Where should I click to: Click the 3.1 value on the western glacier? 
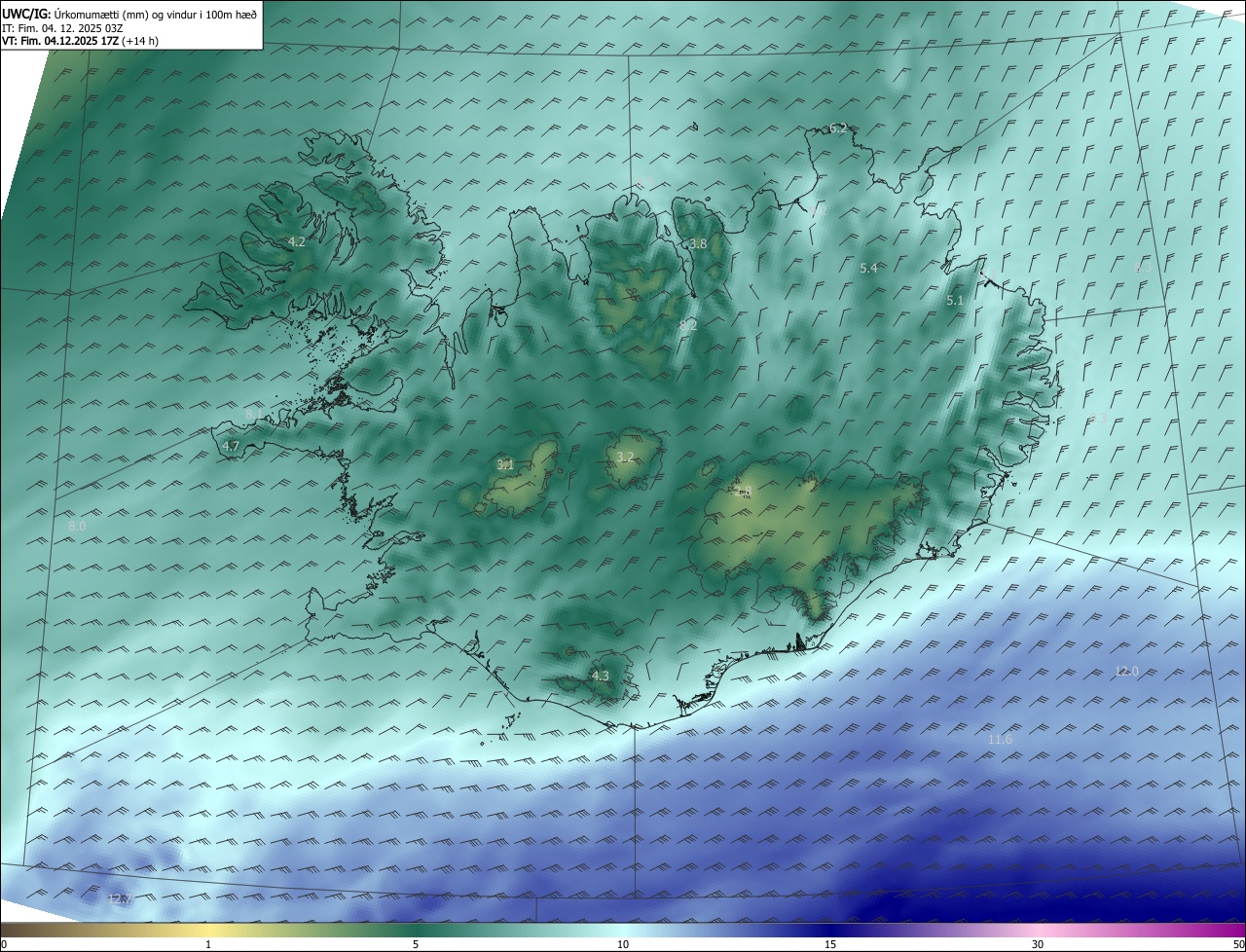505,464
